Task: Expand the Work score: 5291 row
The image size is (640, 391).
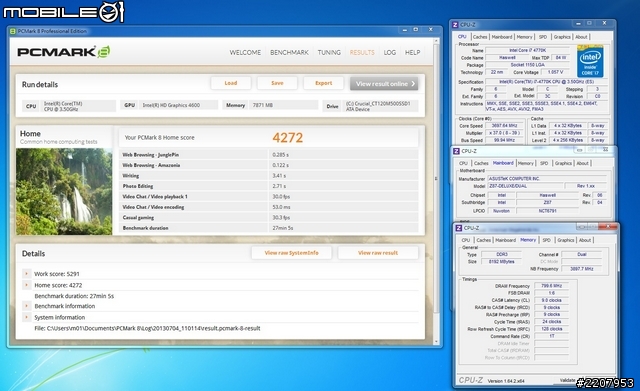Action: click(26, 274)
